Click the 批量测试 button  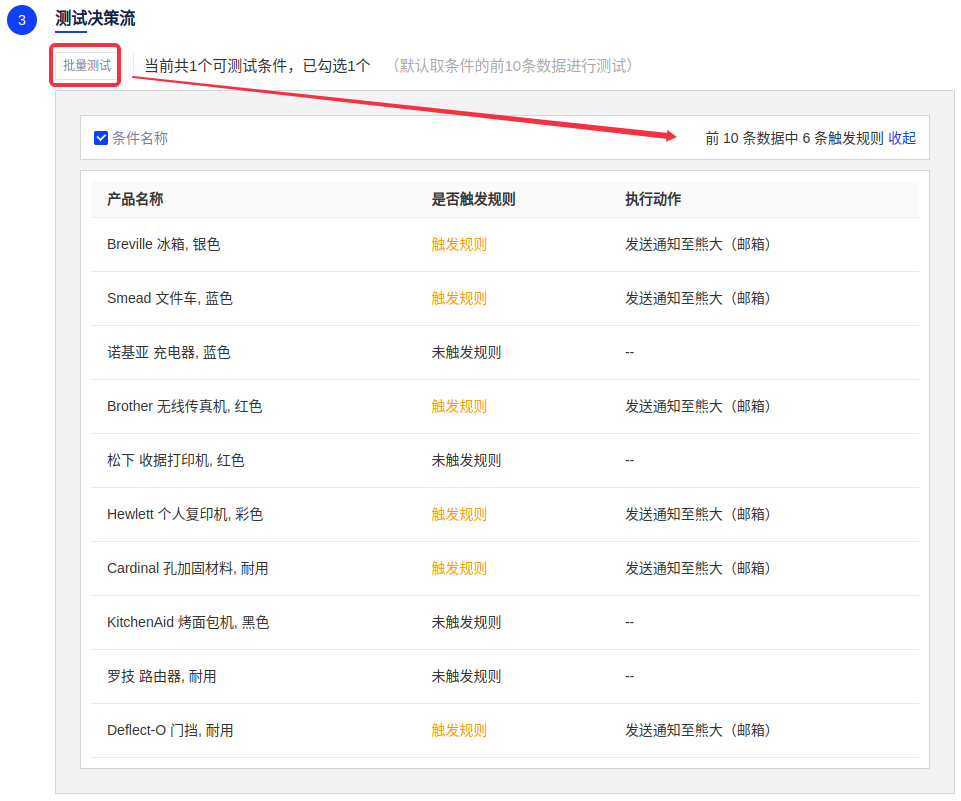(x=86, y=66)
